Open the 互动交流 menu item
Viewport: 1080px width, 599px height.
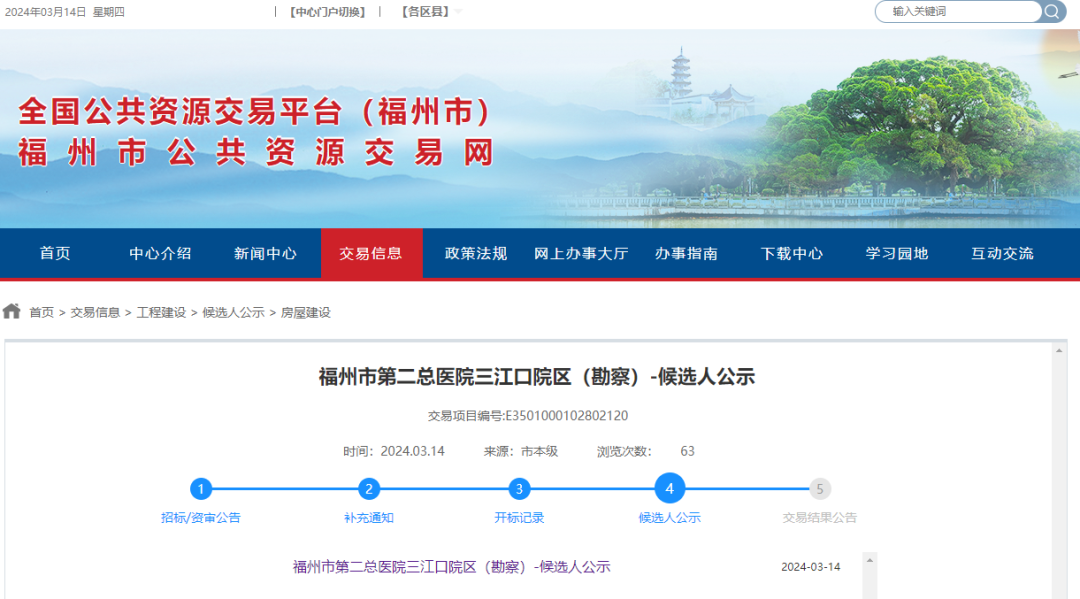coord(1003,253)
